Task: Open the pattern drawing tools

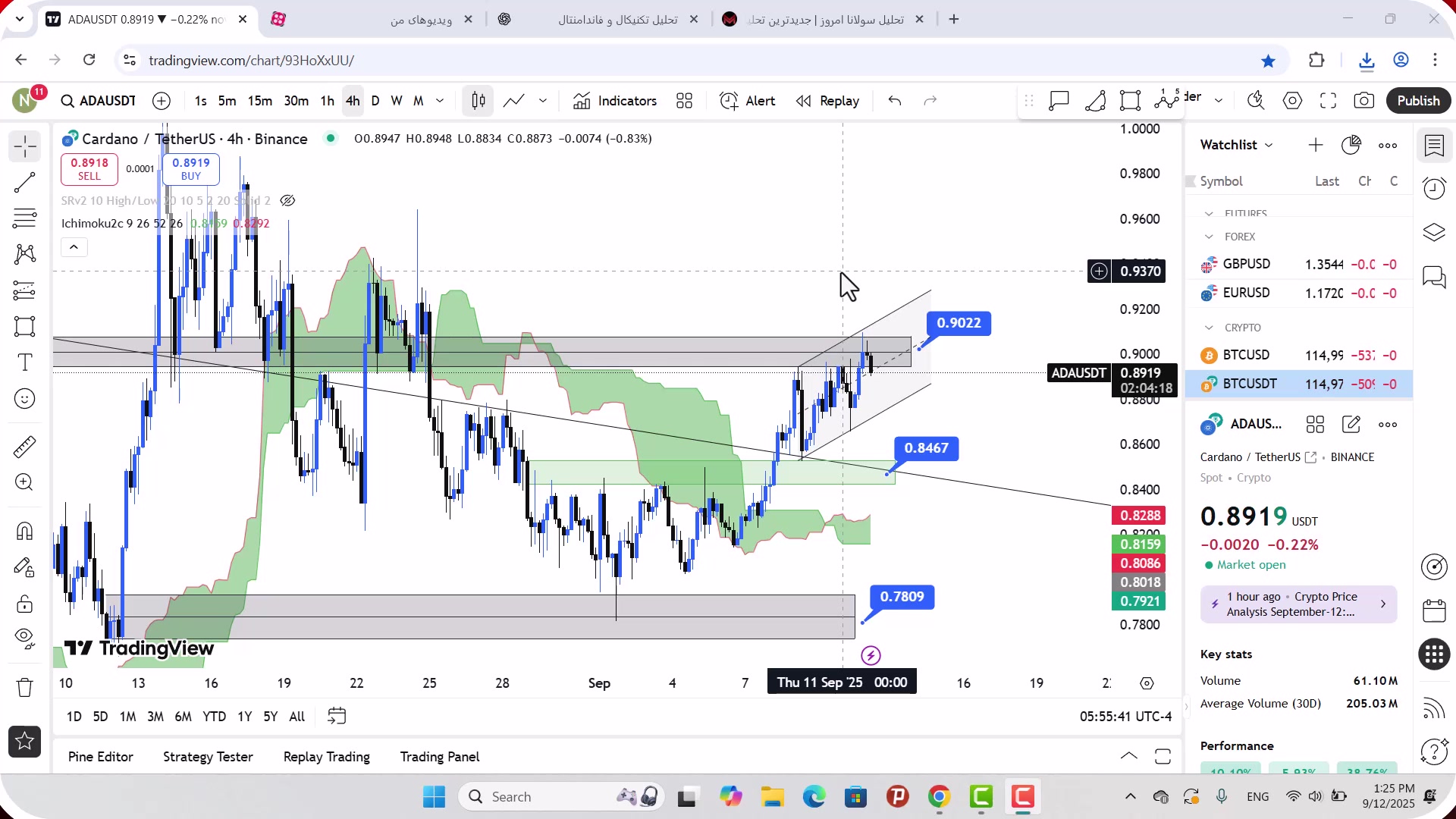Action: [25, 254]
